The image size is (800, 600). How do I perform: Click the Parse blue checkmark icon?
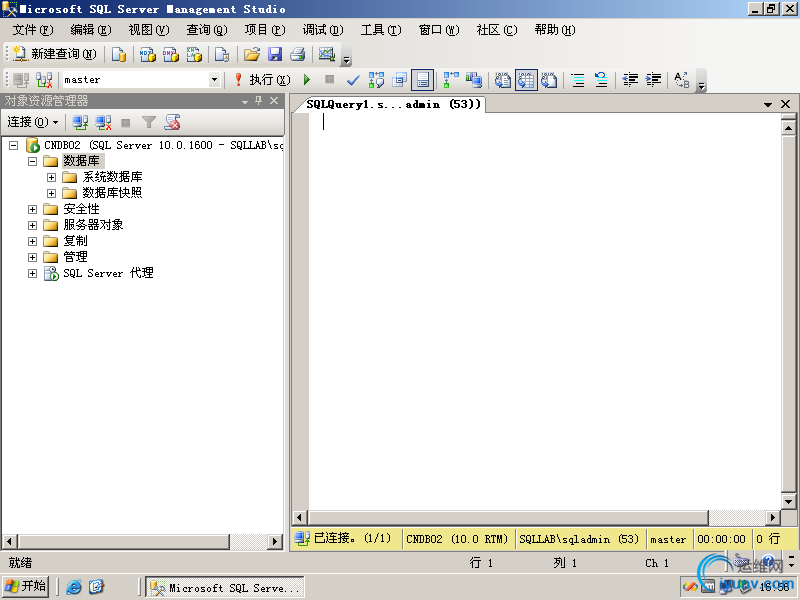[353, 80]
